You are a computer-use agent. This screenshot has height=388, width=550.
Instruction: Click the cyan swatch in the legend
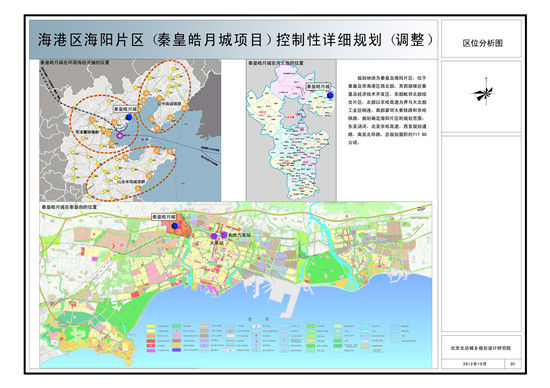tap(365, 326)
